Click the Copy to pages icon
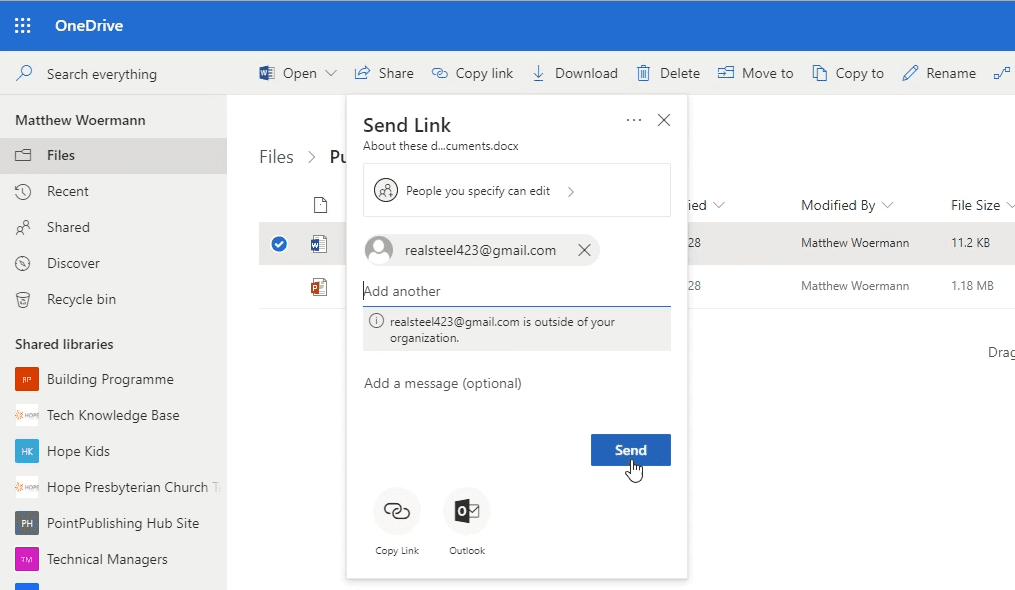 pos(820,73)
